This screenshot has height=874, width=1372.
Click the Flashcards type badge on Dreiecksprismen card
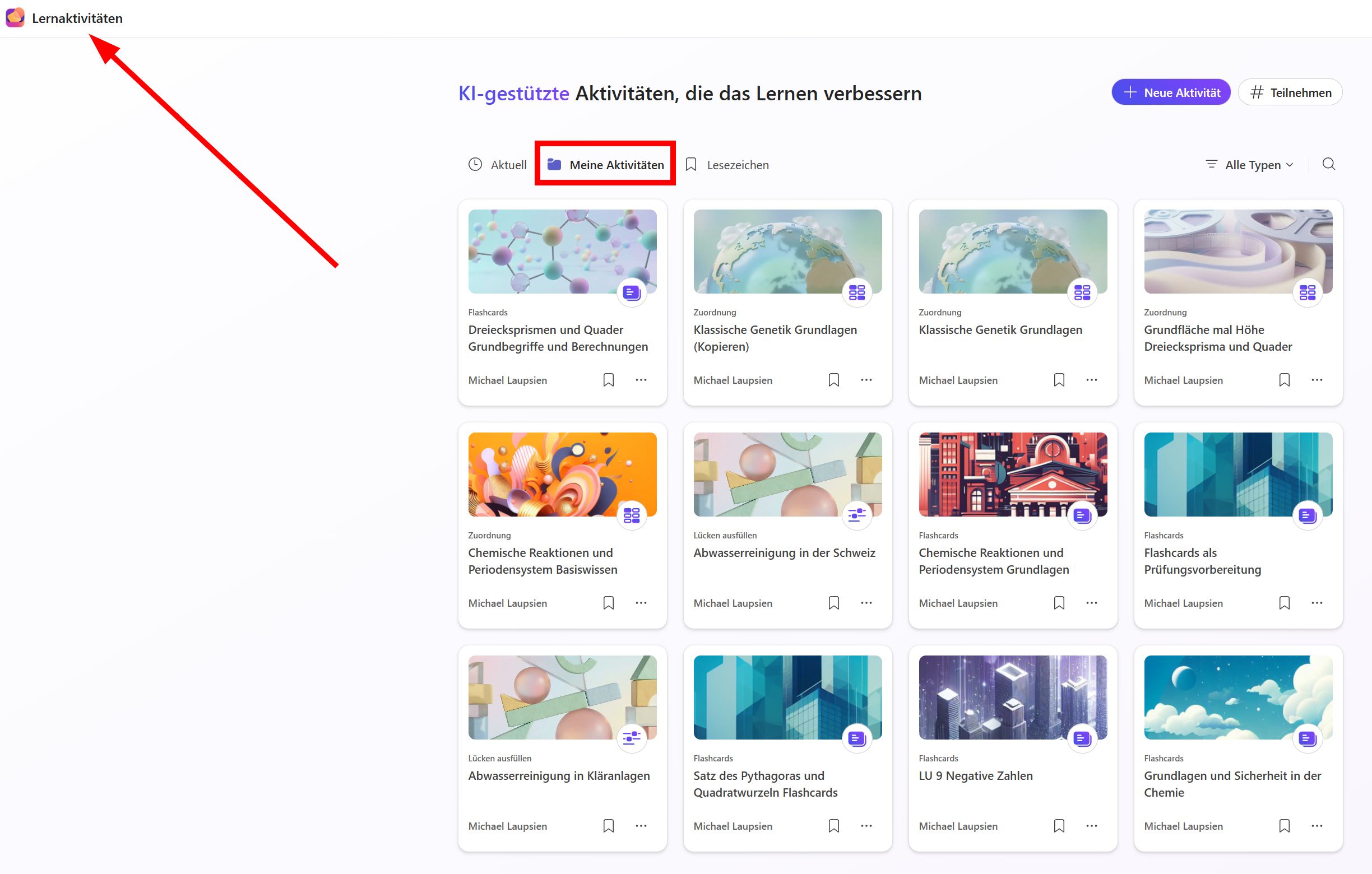point(631,292)
